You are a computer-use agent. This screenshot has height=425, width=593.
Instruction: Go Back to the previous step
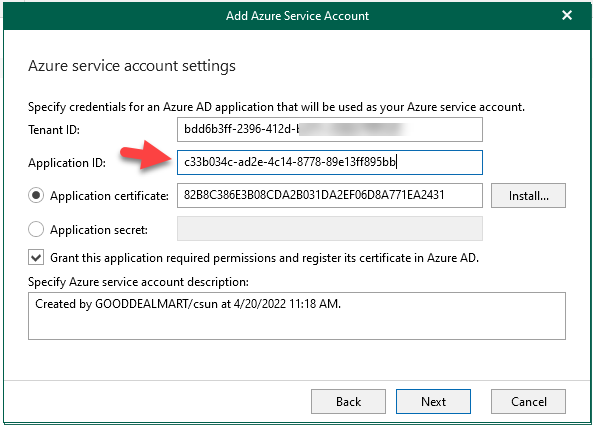348,402
